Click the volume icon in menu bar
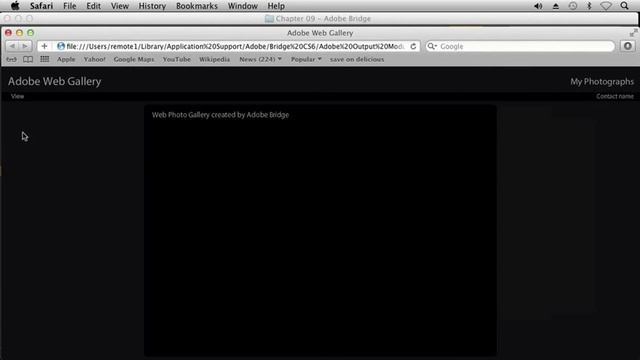The width and height of the screenshot is (640, 360). pos(538,6)
